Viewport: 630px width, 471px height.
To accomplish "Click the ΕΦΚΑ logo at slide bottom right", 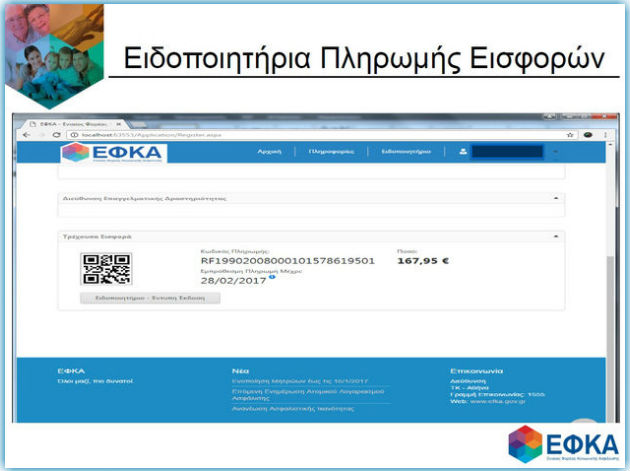I will [x=563, y=444].
